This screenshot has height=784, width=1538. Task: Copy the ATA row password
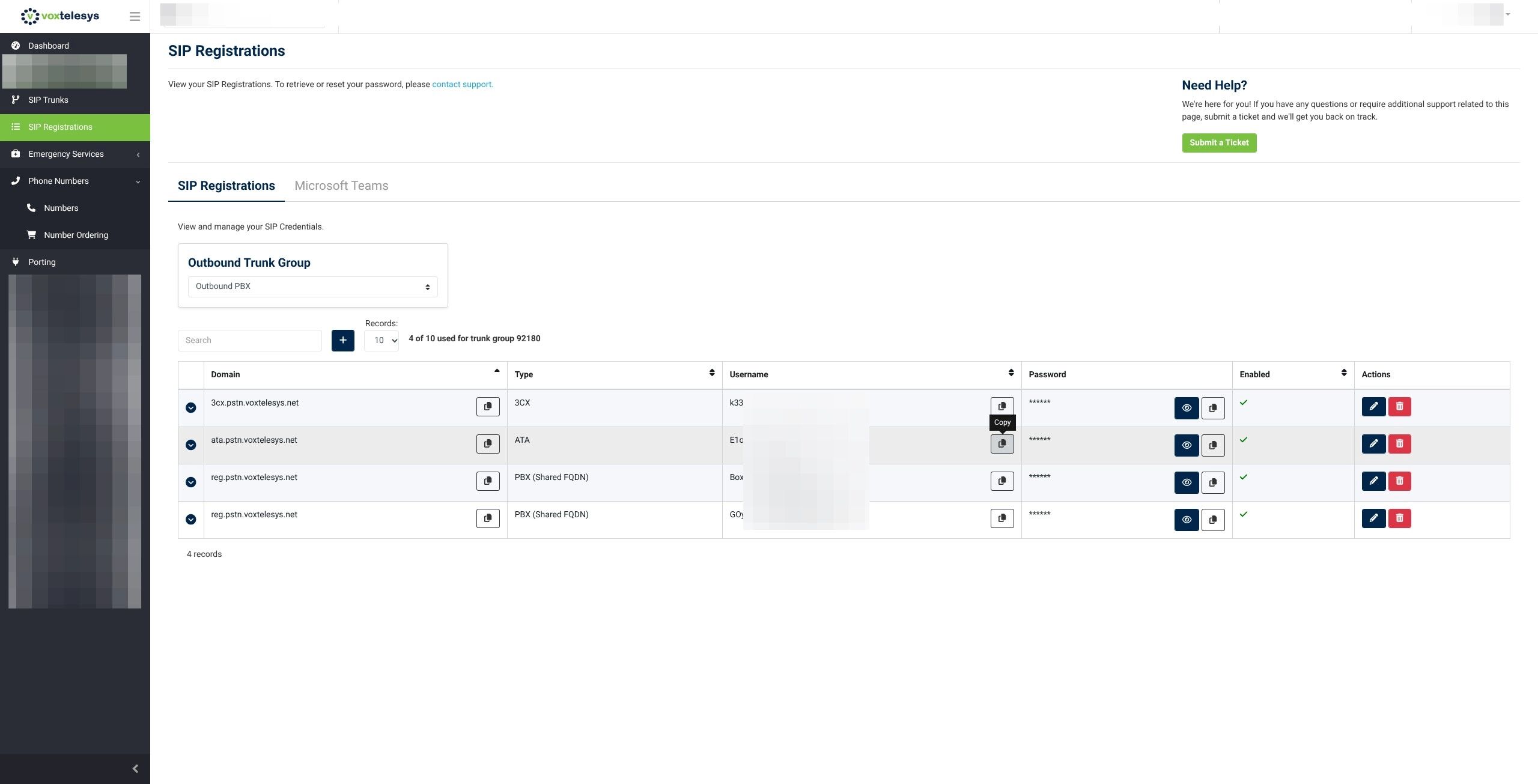[x=1213, y=445]
